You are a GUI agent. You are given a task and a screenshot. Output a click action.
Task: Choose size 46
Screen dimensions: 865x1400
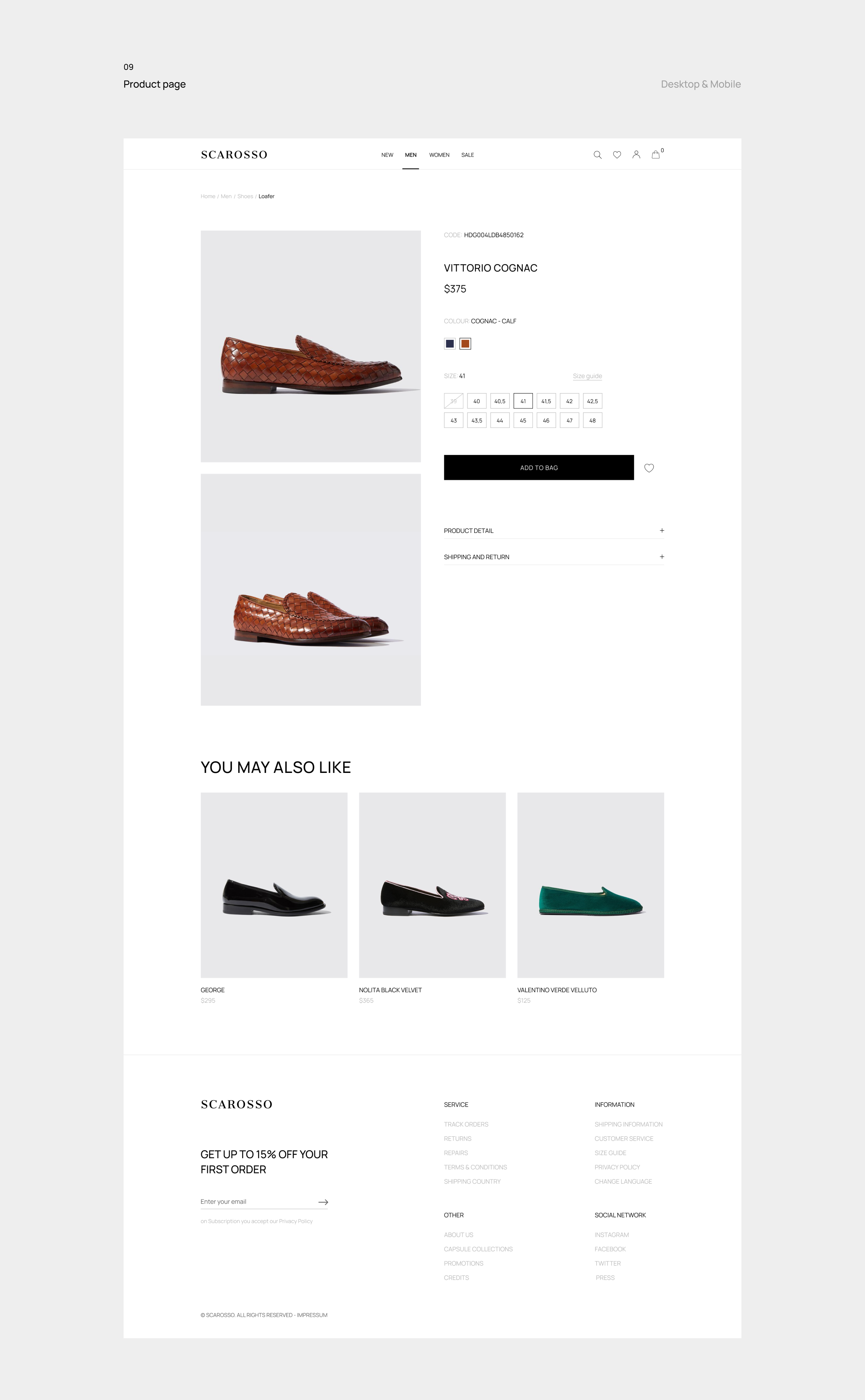[546, 420]
